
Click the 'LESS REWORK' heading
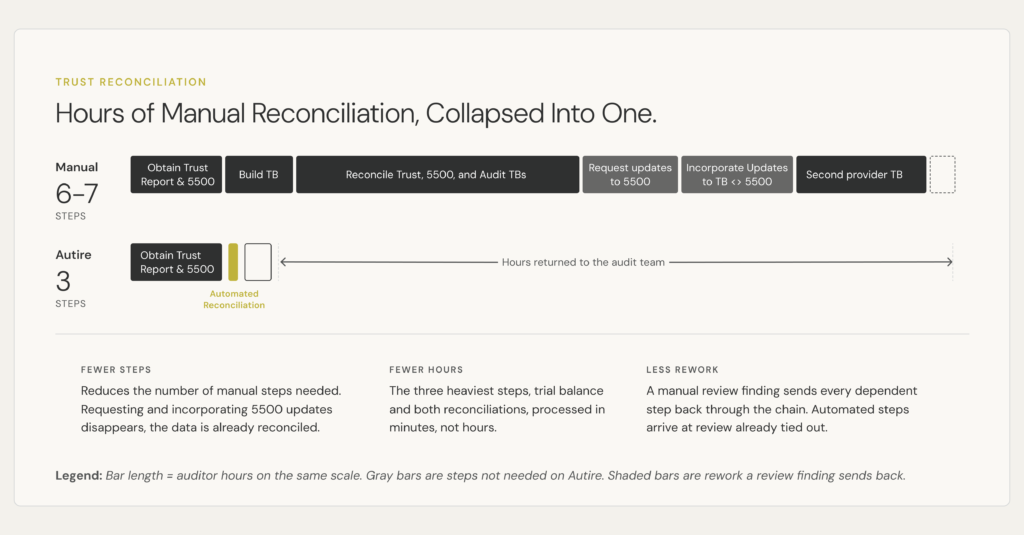(x=682, y=370)
